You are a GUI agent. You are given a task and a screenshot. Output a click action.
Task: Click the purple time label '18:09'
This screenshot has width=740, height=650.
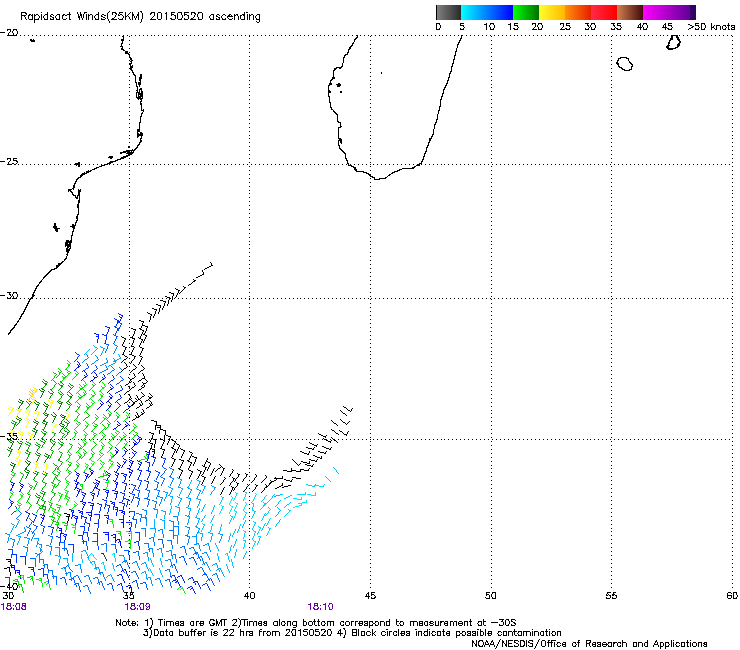(137, 607)
